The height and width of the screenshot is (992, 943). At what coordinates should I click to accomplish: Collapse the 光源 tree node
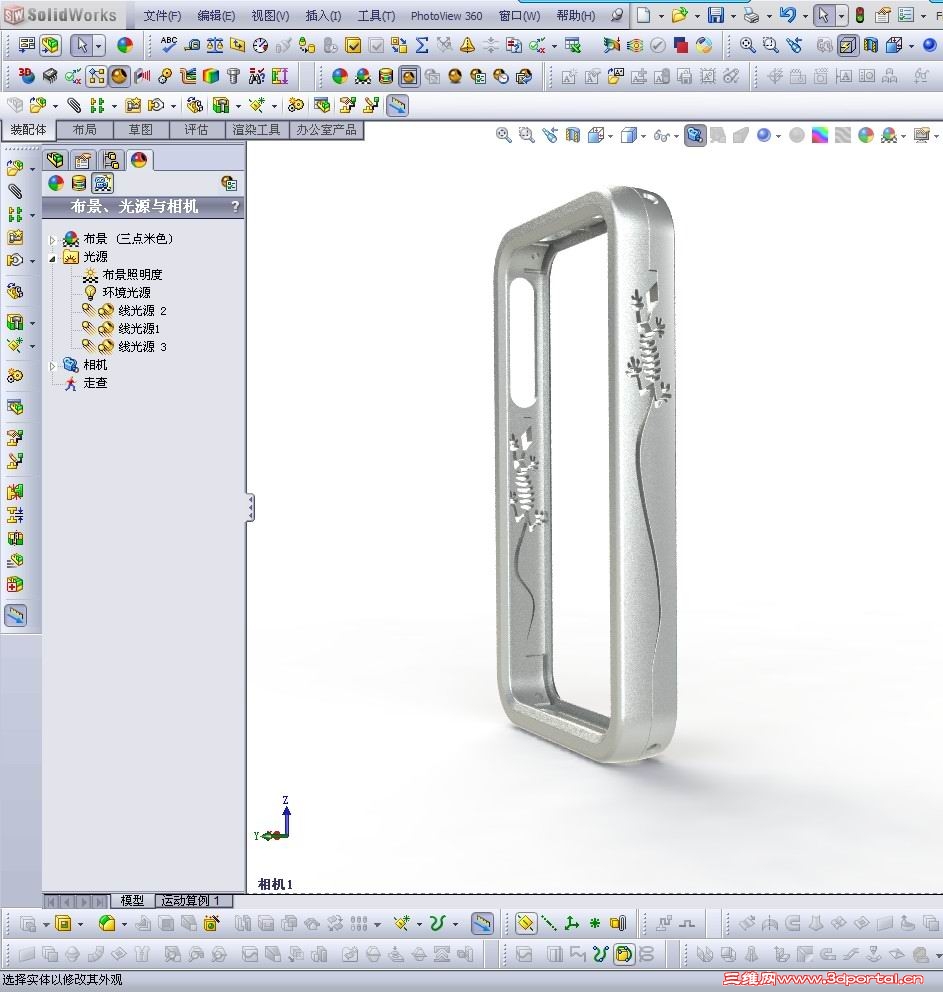[x=53, y=257]
